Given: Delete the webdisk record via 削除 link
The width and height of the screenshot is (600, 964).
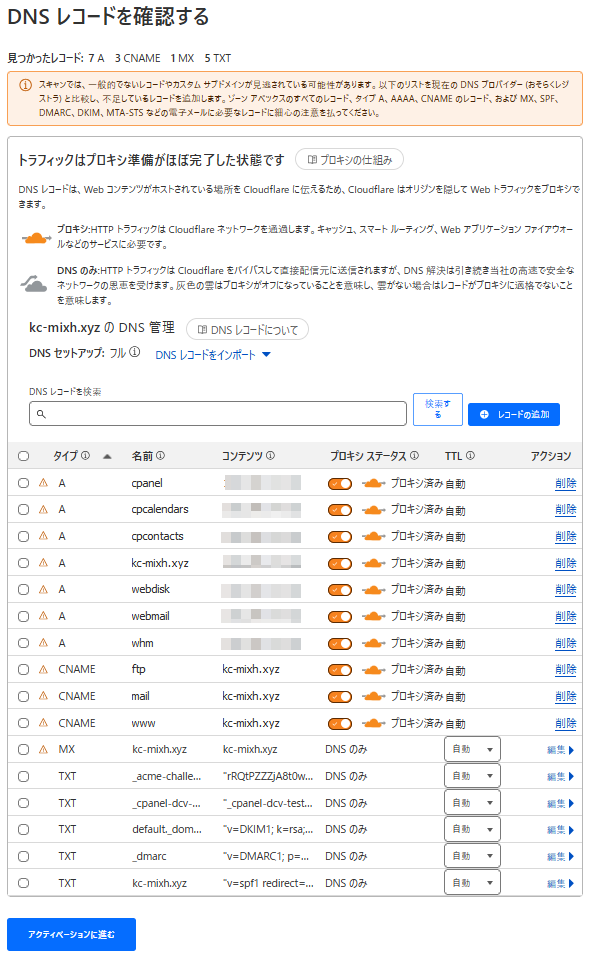Looking at the screenshot, I should coord(566,590).
